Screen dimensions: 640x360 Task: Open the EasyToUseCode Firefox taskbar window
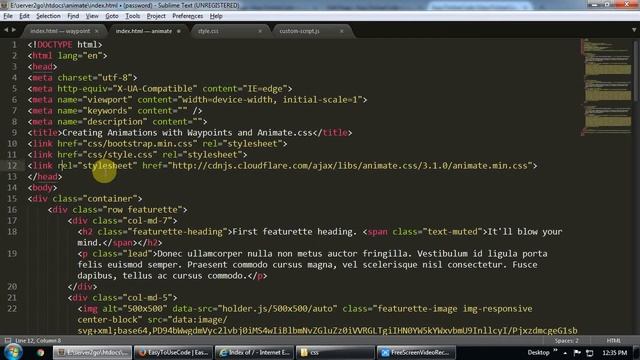point(174,353)
